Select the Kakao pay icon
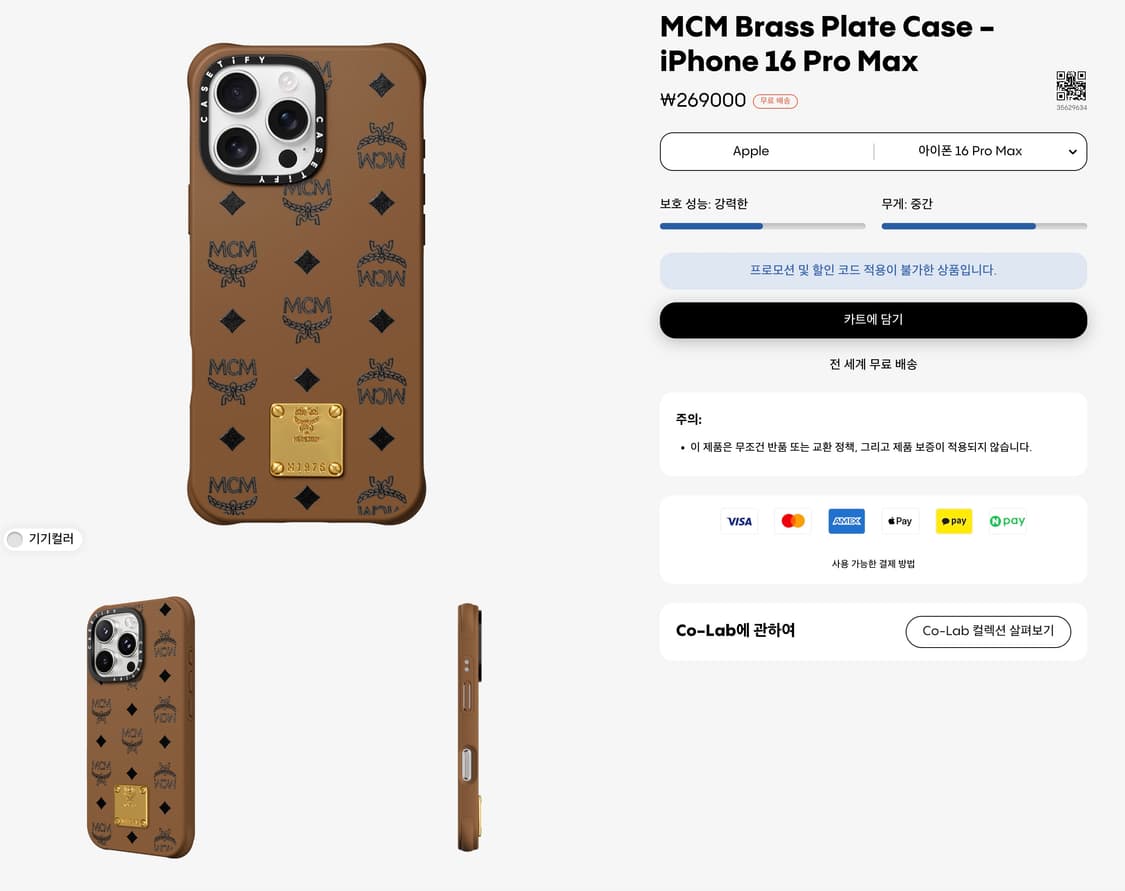Screen dimensions: 1125x891 954,521
